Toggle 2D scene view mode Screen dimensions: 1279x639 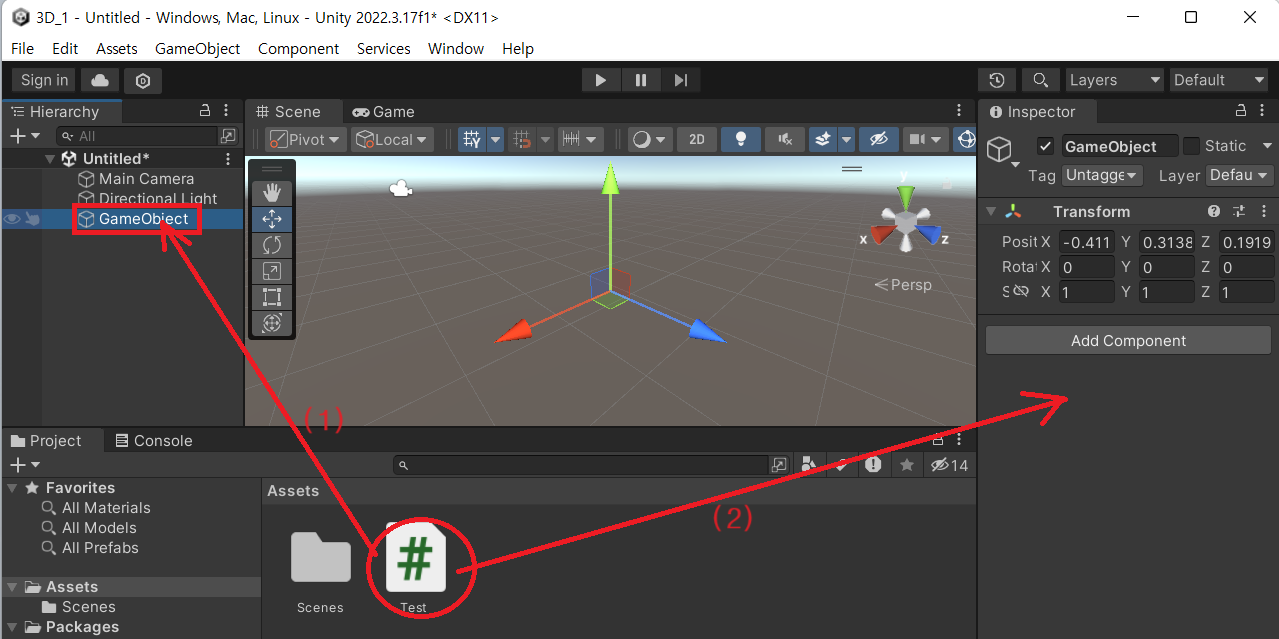point(697,140)
